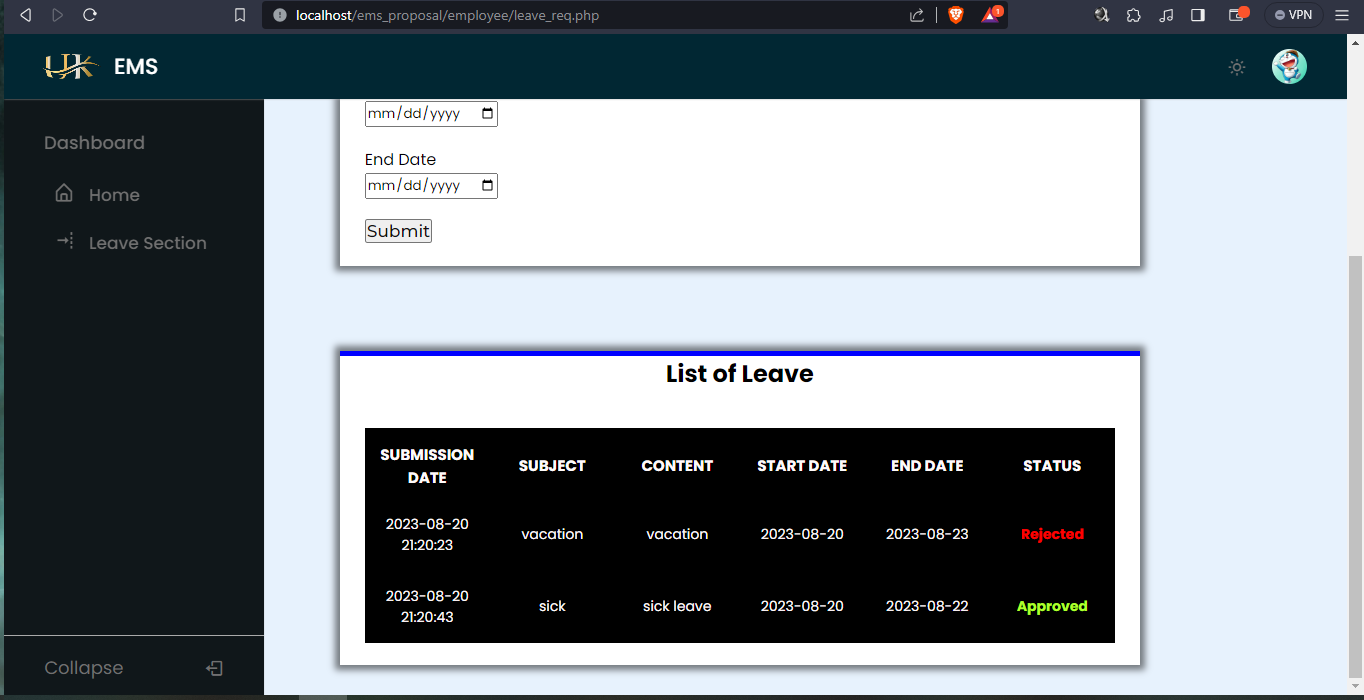Viewport: 1364px width, 700px height.
Task: Select Home under the Dashboard menu
Action: point(113,194)
